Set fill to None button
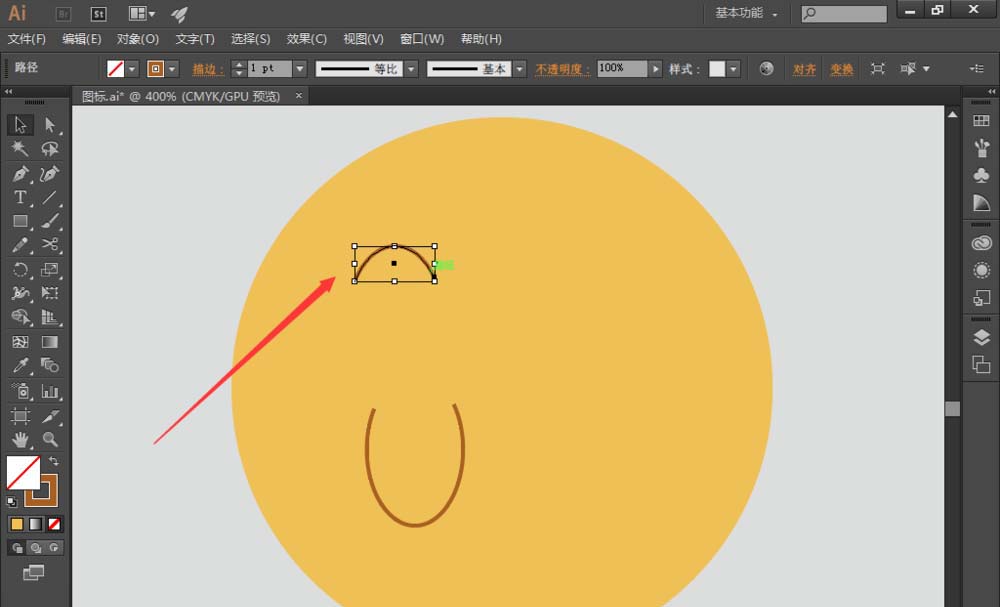The height and width of the screenshot is (607, 1000). (54, 524)
